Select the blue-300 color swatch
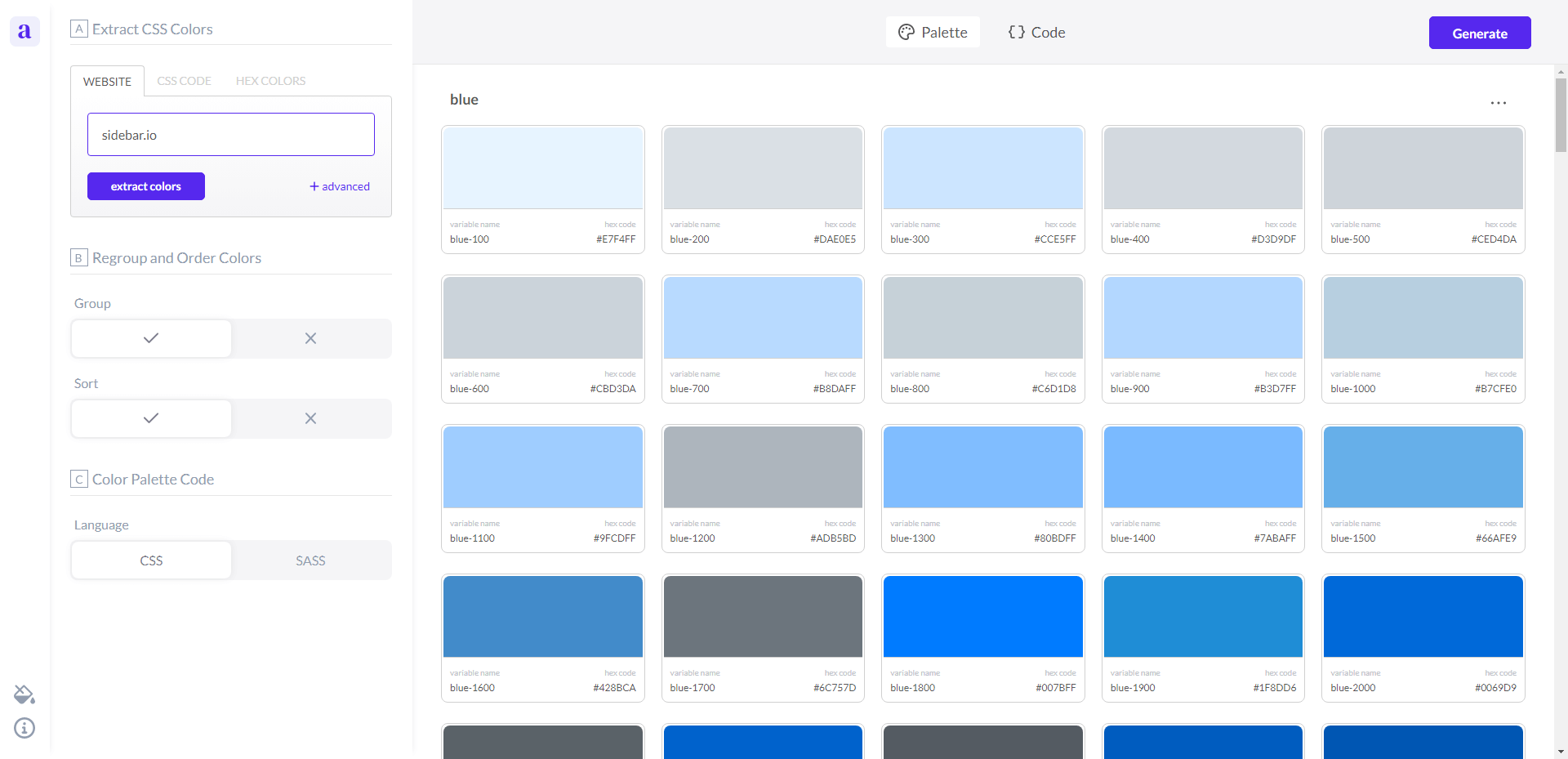1568x759 pixels. [x=983, y=168]
